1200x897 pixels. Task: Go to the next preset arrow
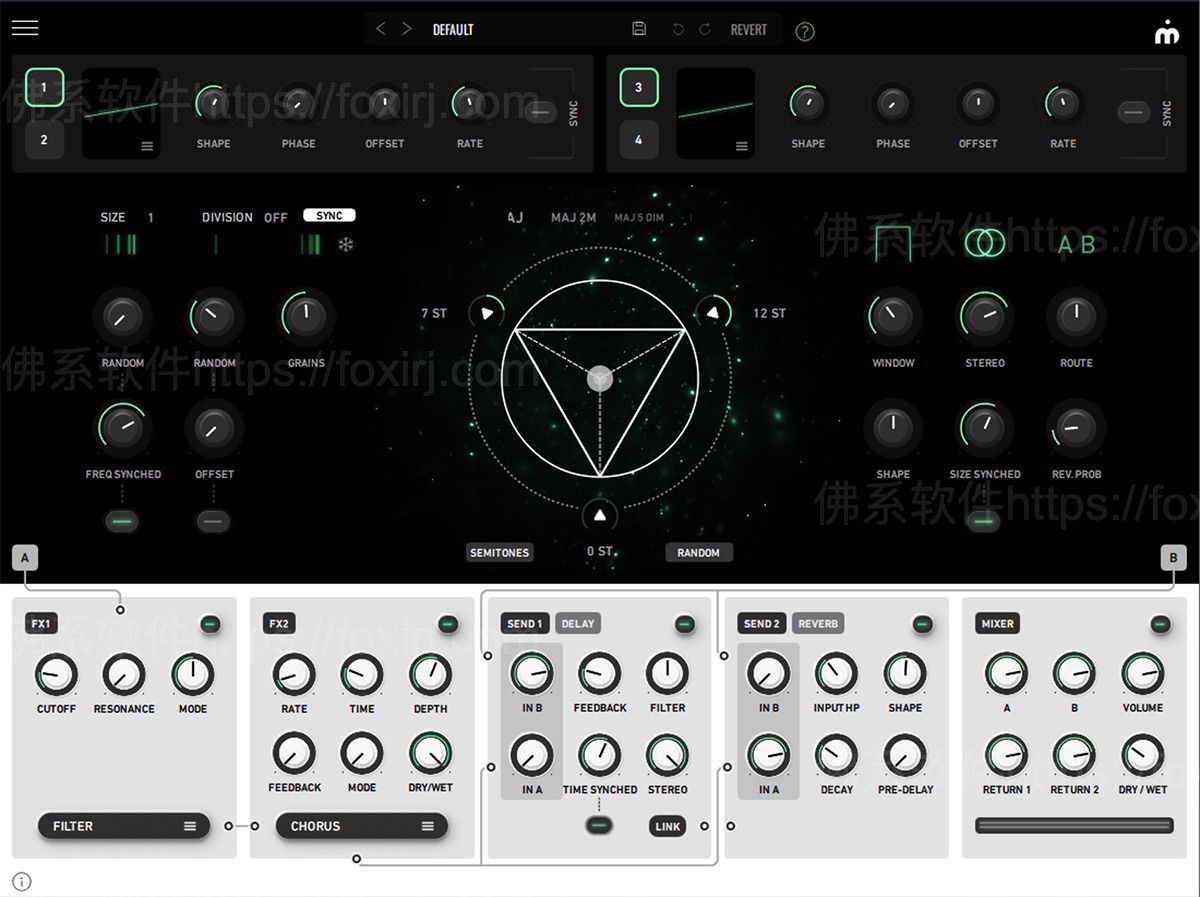406,29
